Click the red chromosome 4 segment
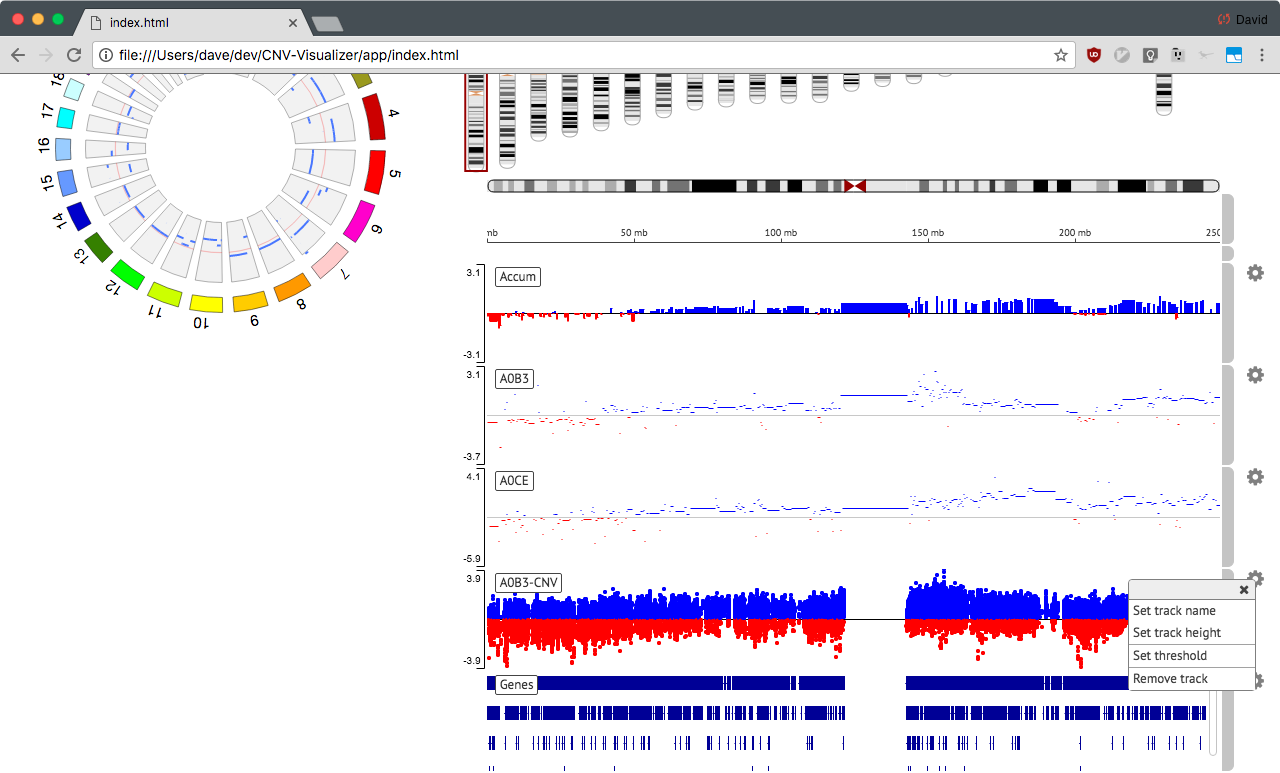 373,117
